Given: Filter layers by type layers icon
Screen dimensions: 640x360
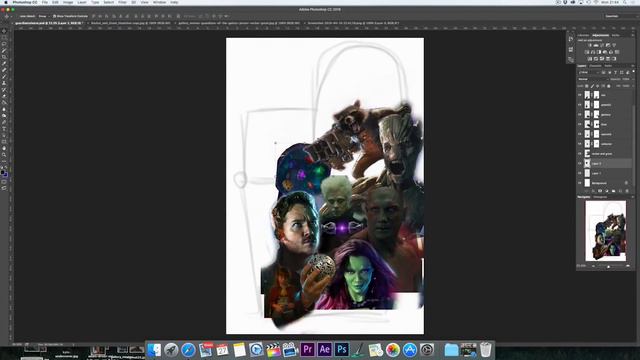Looking at the screenshot, I should (616, 72).
